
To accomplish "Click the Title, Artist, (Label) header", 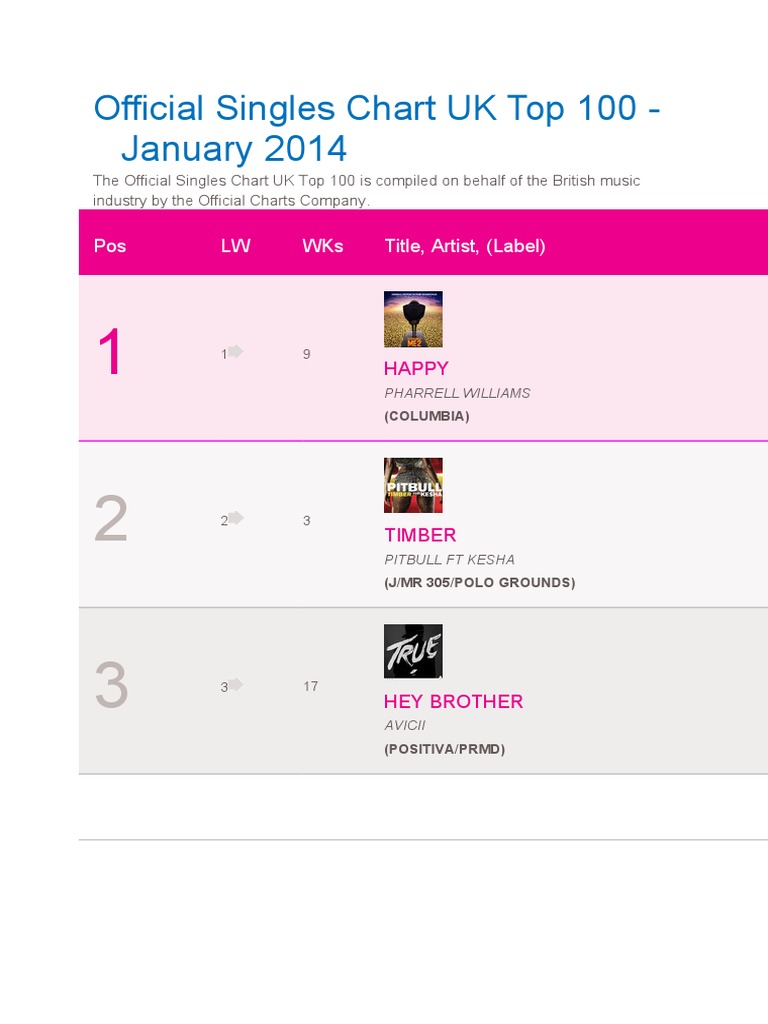I will (x=465, y=245).
